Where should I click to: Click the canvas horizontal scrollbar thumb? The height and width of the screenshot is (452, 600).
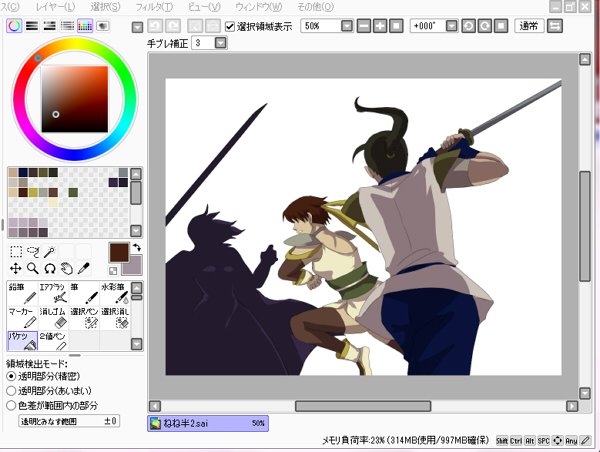pos(363,406)
